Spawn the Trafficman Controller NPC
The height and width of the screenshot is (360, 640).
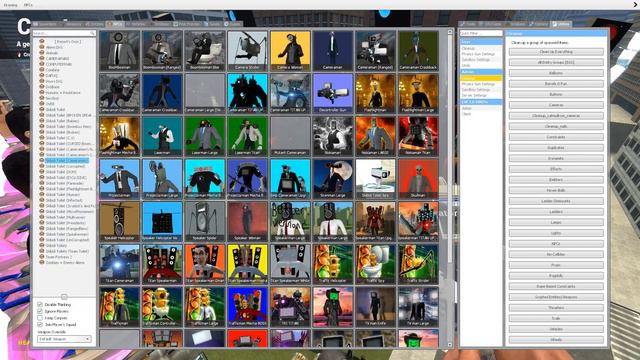click(x=162, y=307)
